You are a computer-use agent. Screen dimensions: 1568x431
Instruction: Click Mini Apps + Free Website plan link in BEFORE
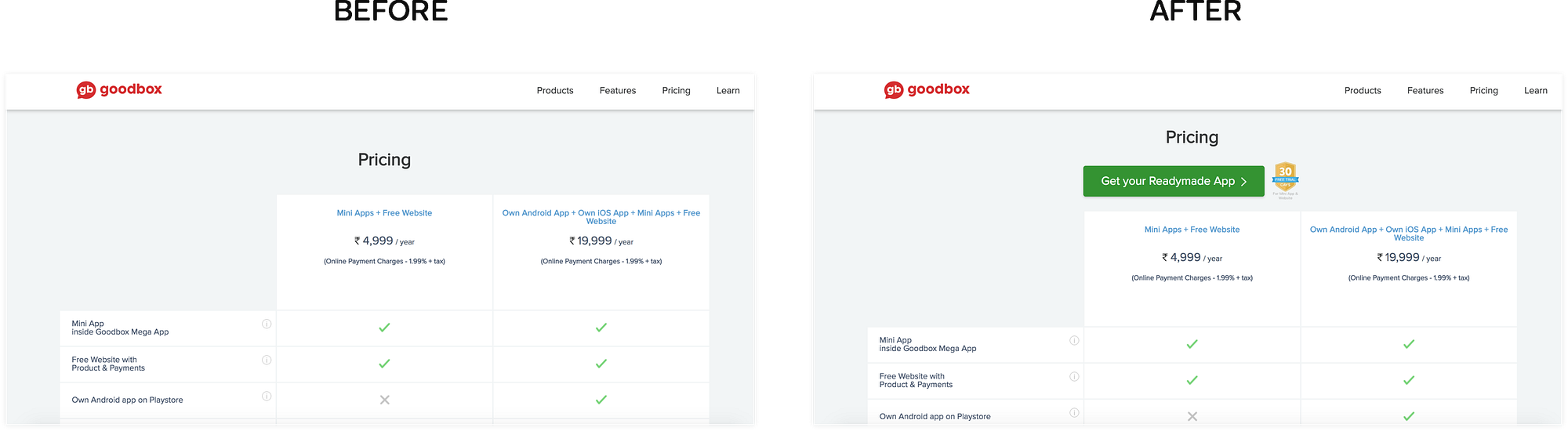coord(384,213)
